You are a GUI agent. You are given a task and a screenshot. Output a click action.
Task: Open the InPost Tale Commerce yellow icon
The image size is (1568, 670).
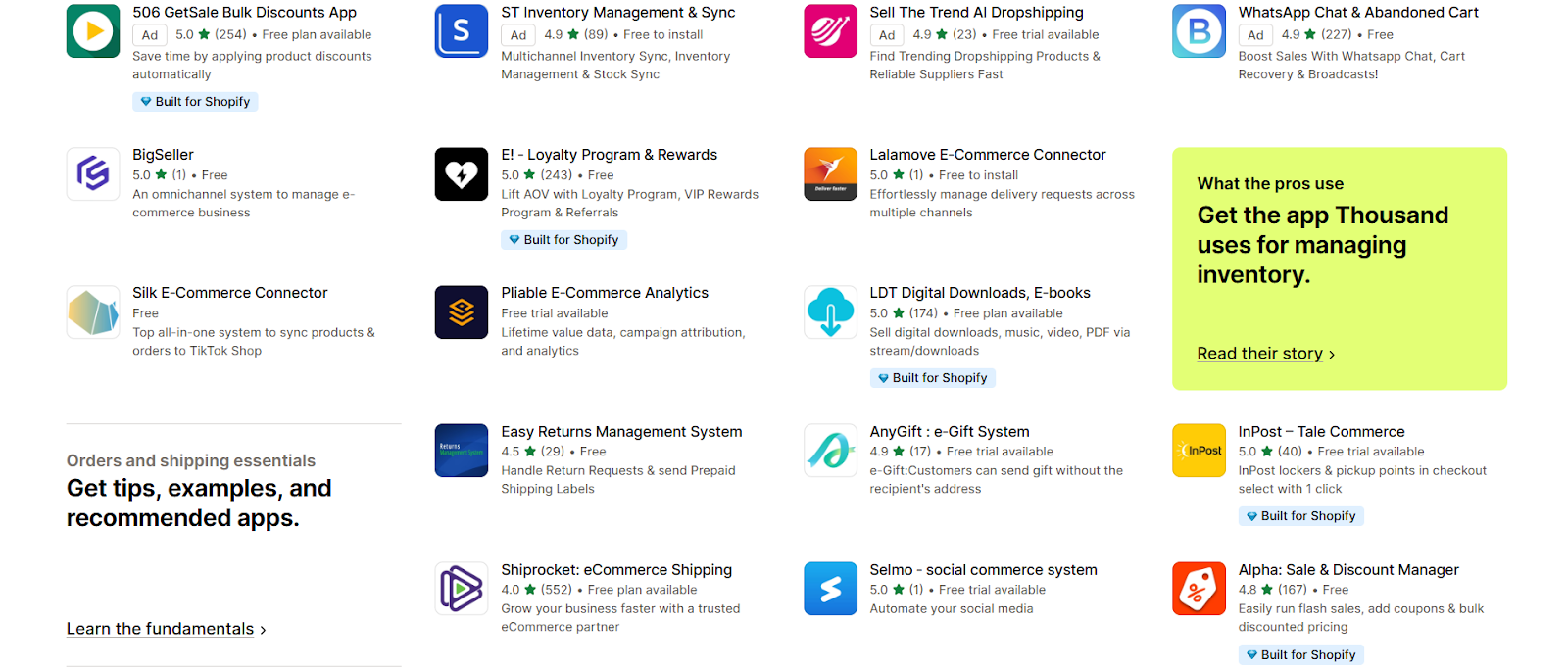pos(1199,451)
